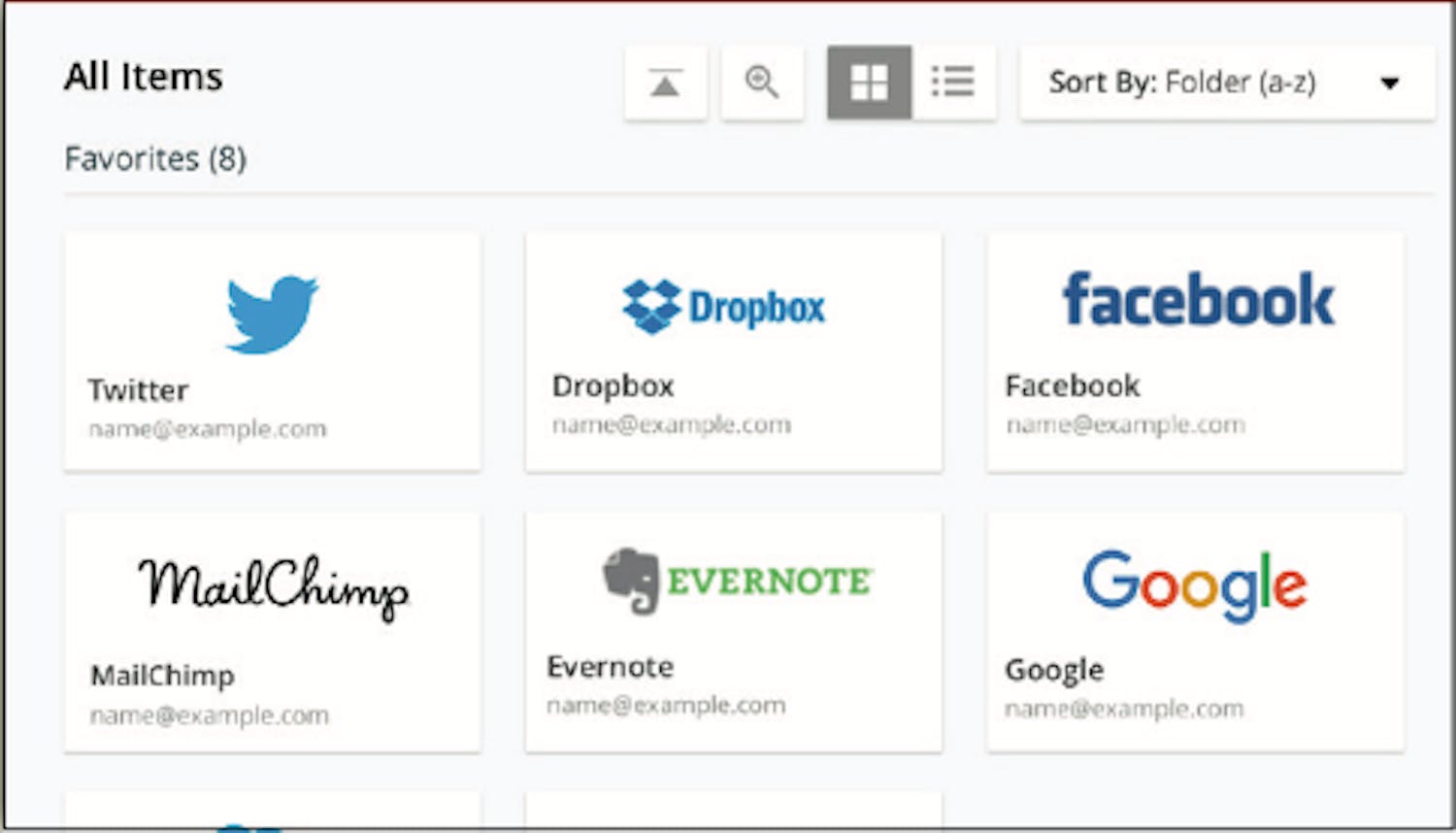Viewport: 1456px width, 833px height.
Task: Click the email under MailChimp
Action: 209,716
